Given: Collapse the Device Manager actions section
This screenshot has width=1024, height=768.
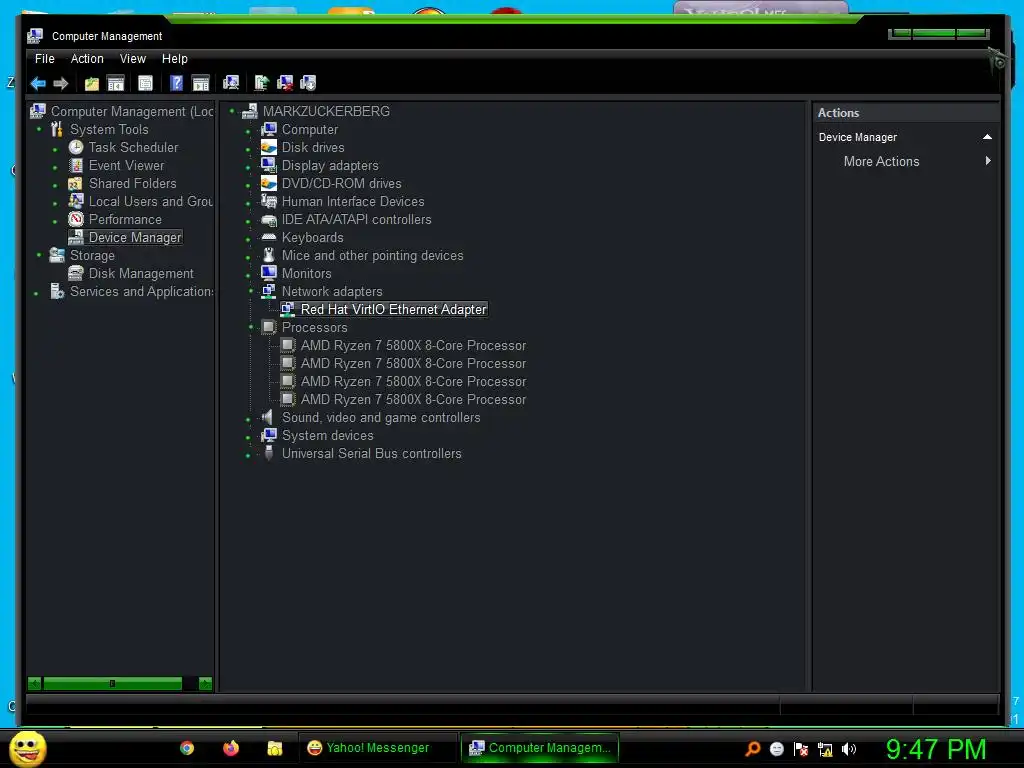Looking at the screenshot, I should pos(987,137).
